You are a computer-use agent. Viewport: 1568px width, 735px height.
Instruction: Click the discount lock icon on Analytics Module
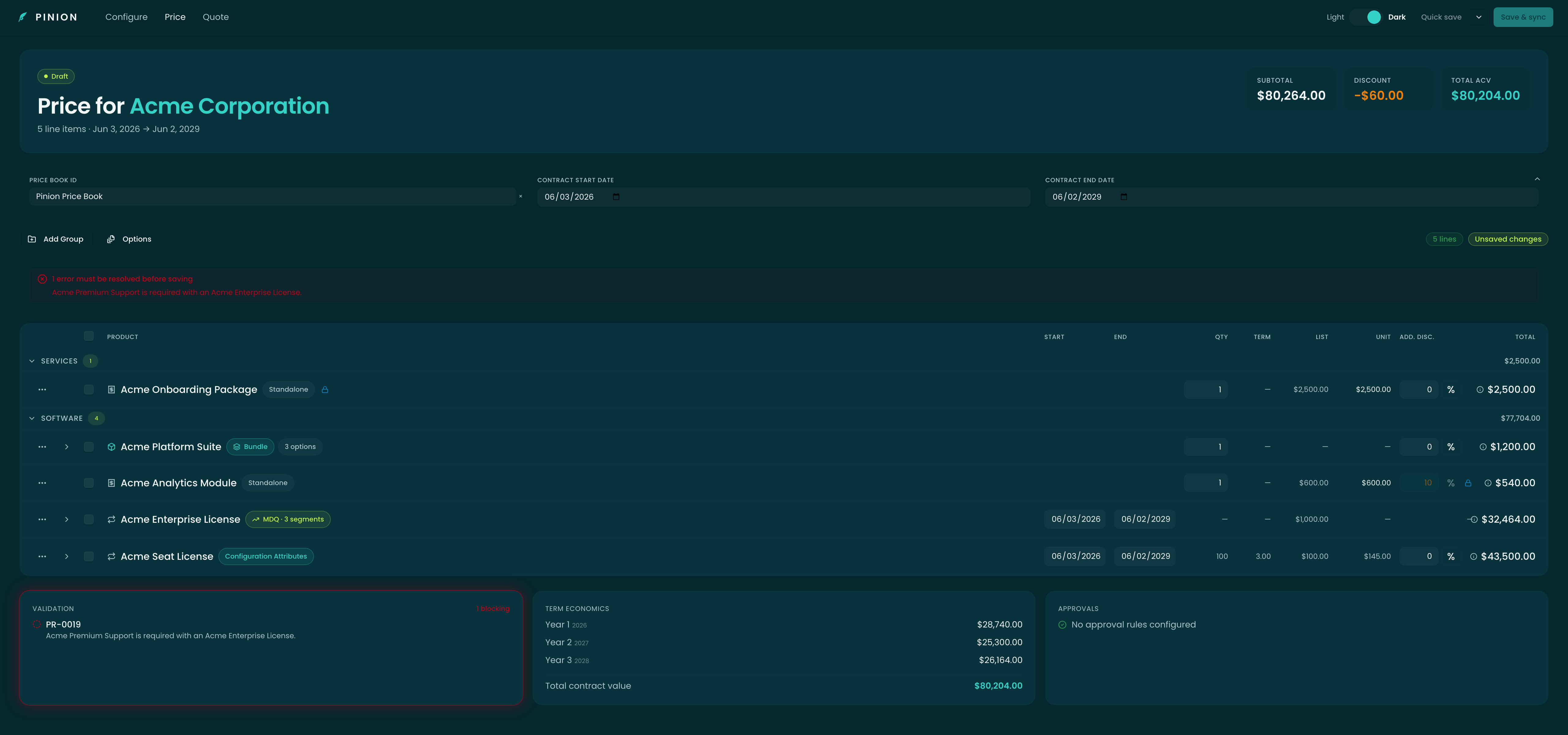pos(1468,483)
